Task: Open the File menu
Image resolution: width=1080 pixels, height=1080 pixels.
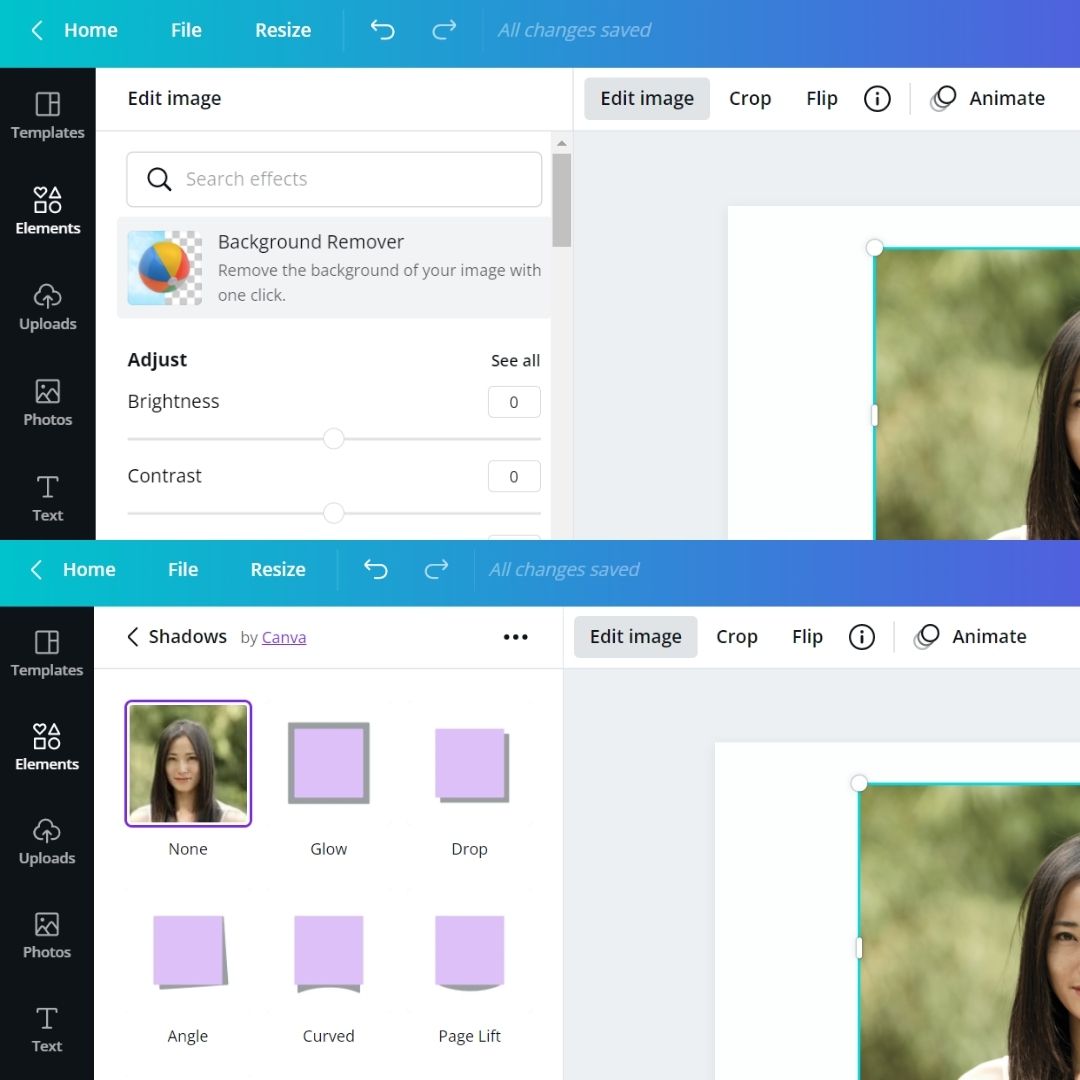Action: tap(186, 30)
